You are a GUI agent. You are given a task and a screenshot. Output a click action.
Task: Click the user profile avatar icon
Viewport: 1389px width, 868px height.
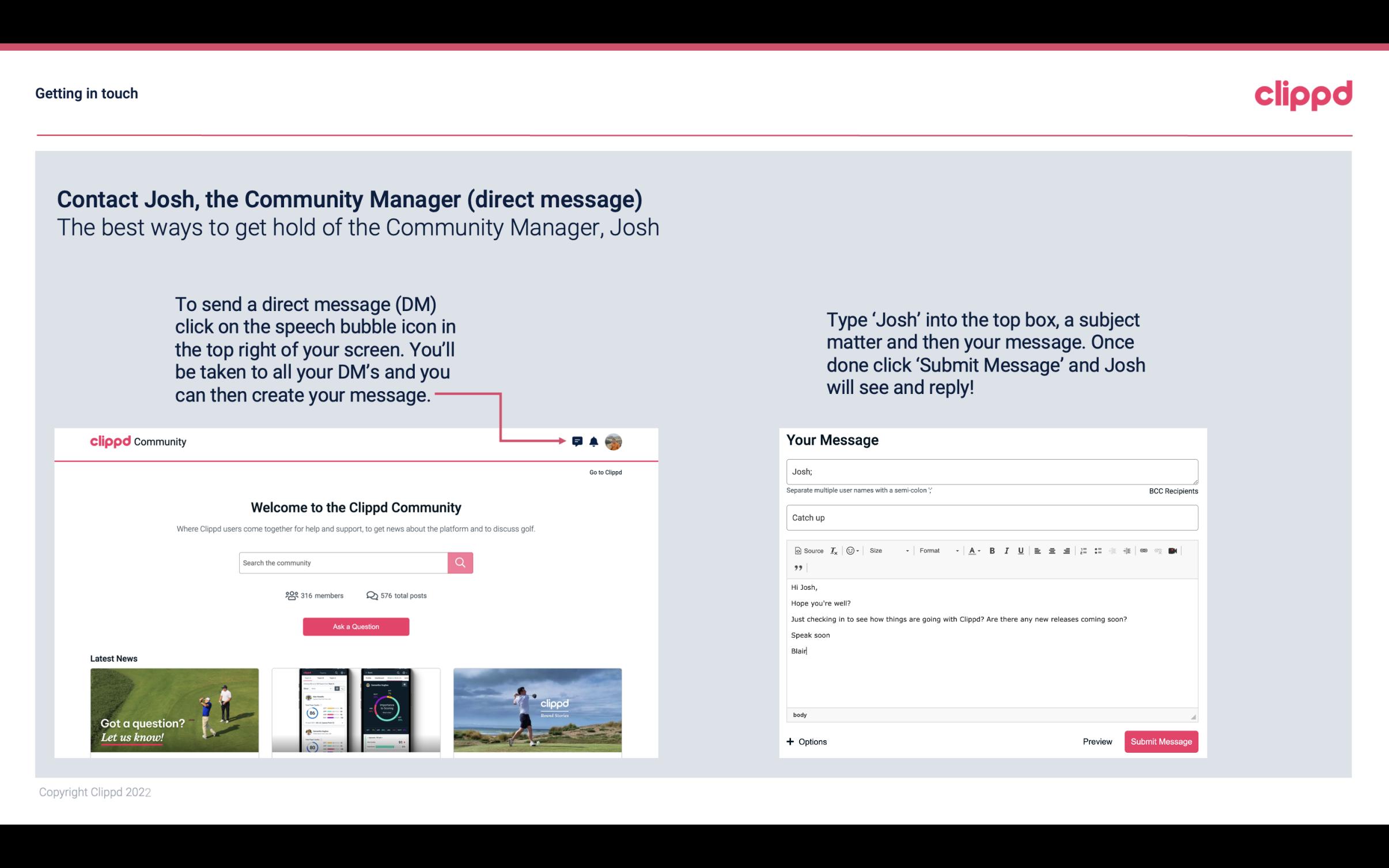[x=614, y=442]
